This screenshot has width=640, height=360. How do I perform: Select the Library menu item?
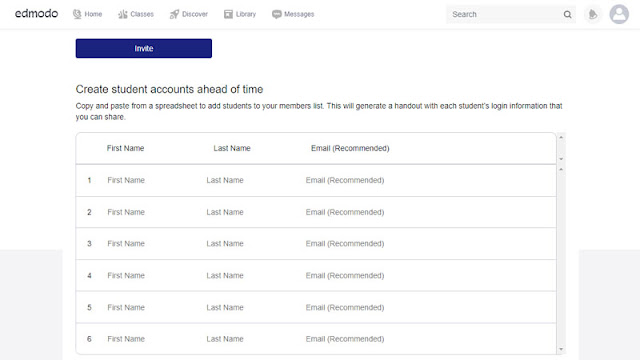[x=246, y=14]
